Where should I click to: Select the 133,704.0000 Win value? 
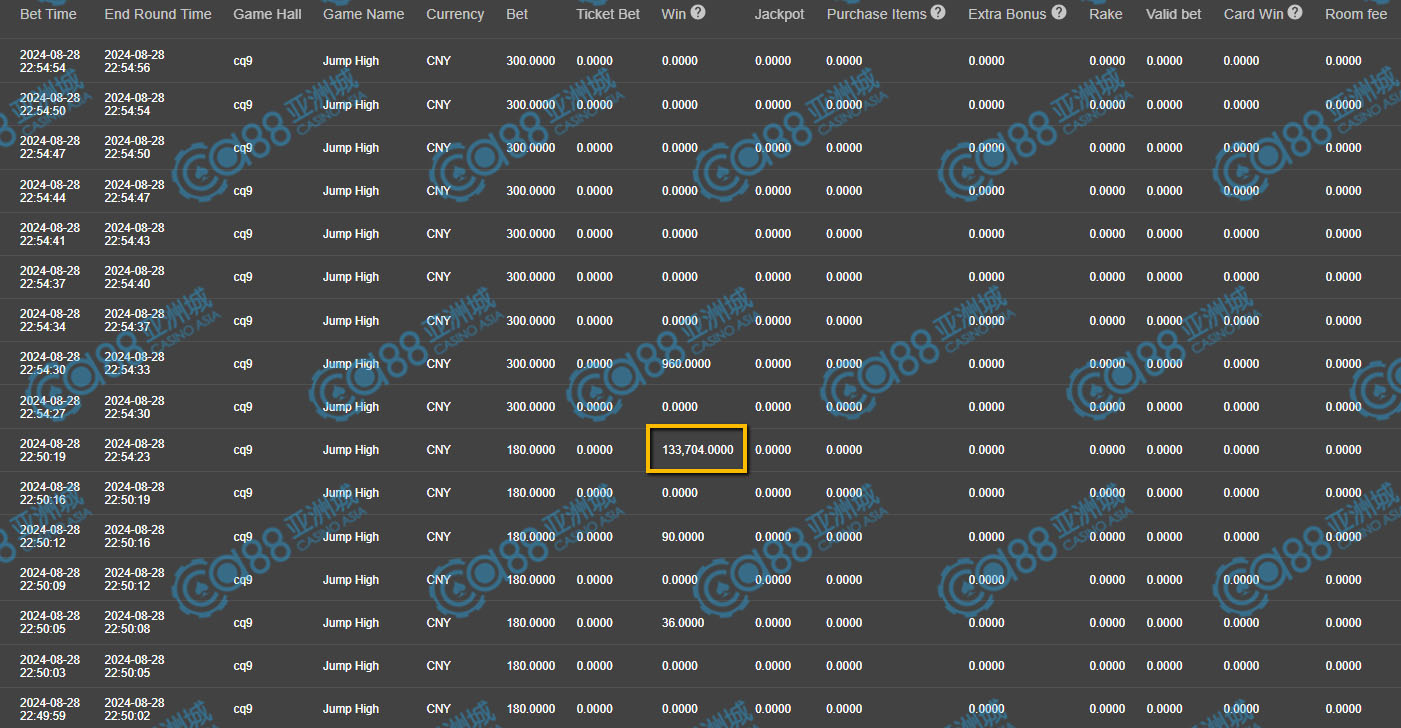tap(697, 450)
